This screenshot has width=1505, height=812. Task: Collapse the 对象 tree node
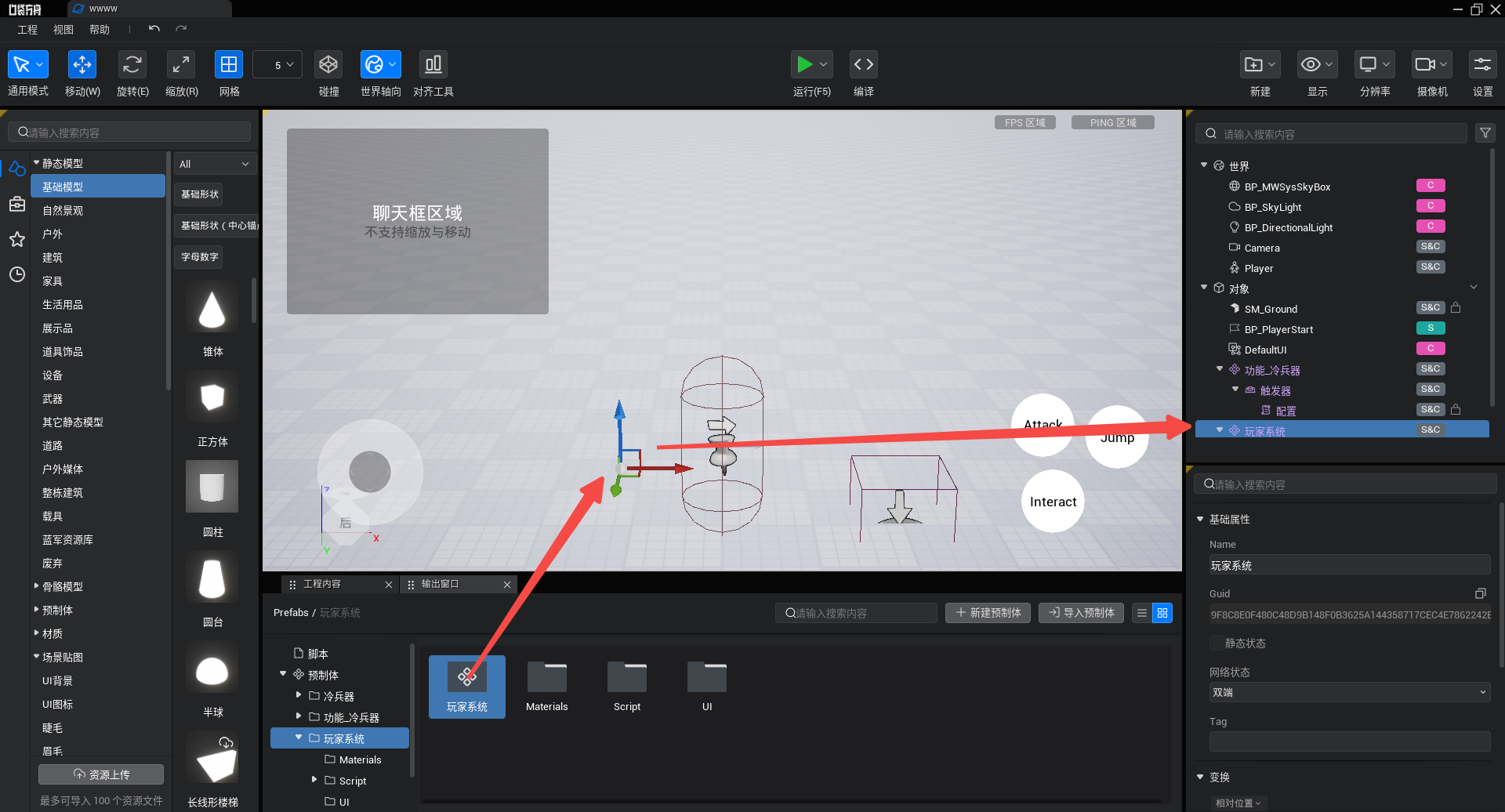[1204, 288]
